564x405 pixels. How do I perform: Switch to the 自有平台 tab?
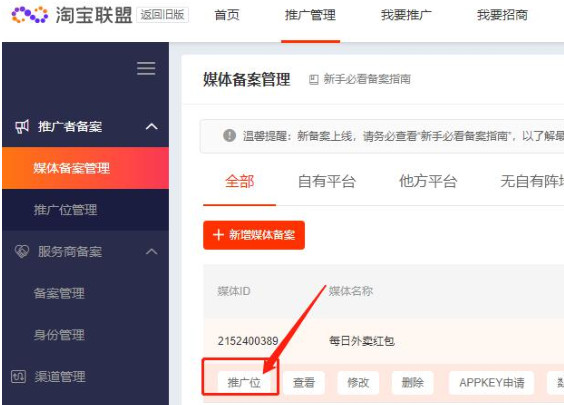pyautogui.click(x=327, y=181)
